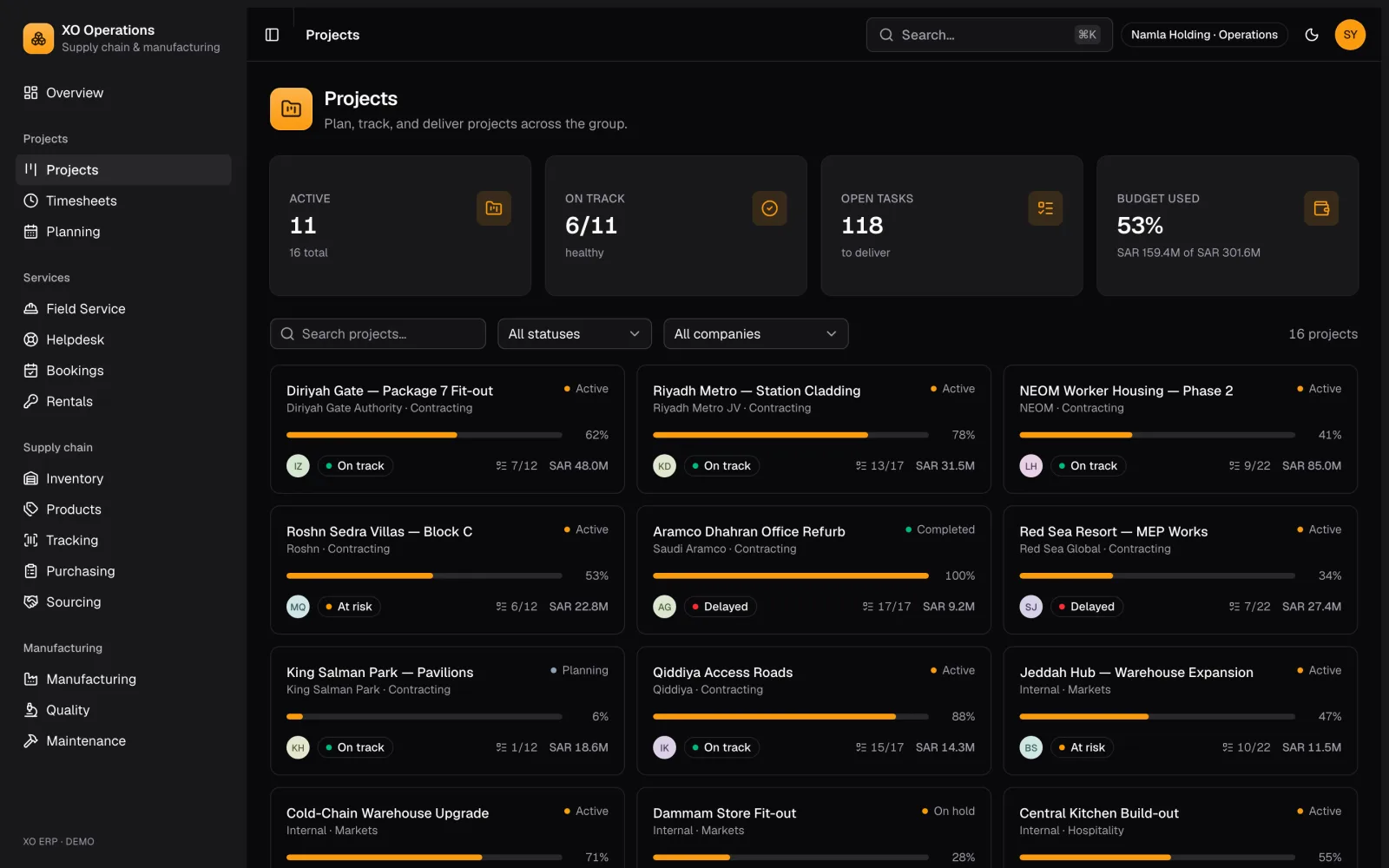
Task: Click the 16 projects count text
Action: [x=1323, y=334]
